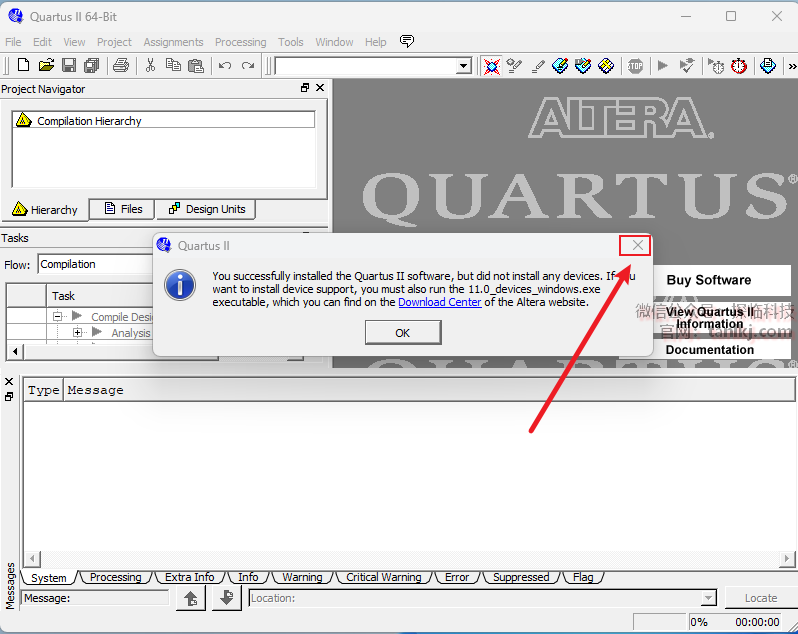Select the Processing messages tab
The height and width of the screenshot is (634, 798).
(116, 577)
